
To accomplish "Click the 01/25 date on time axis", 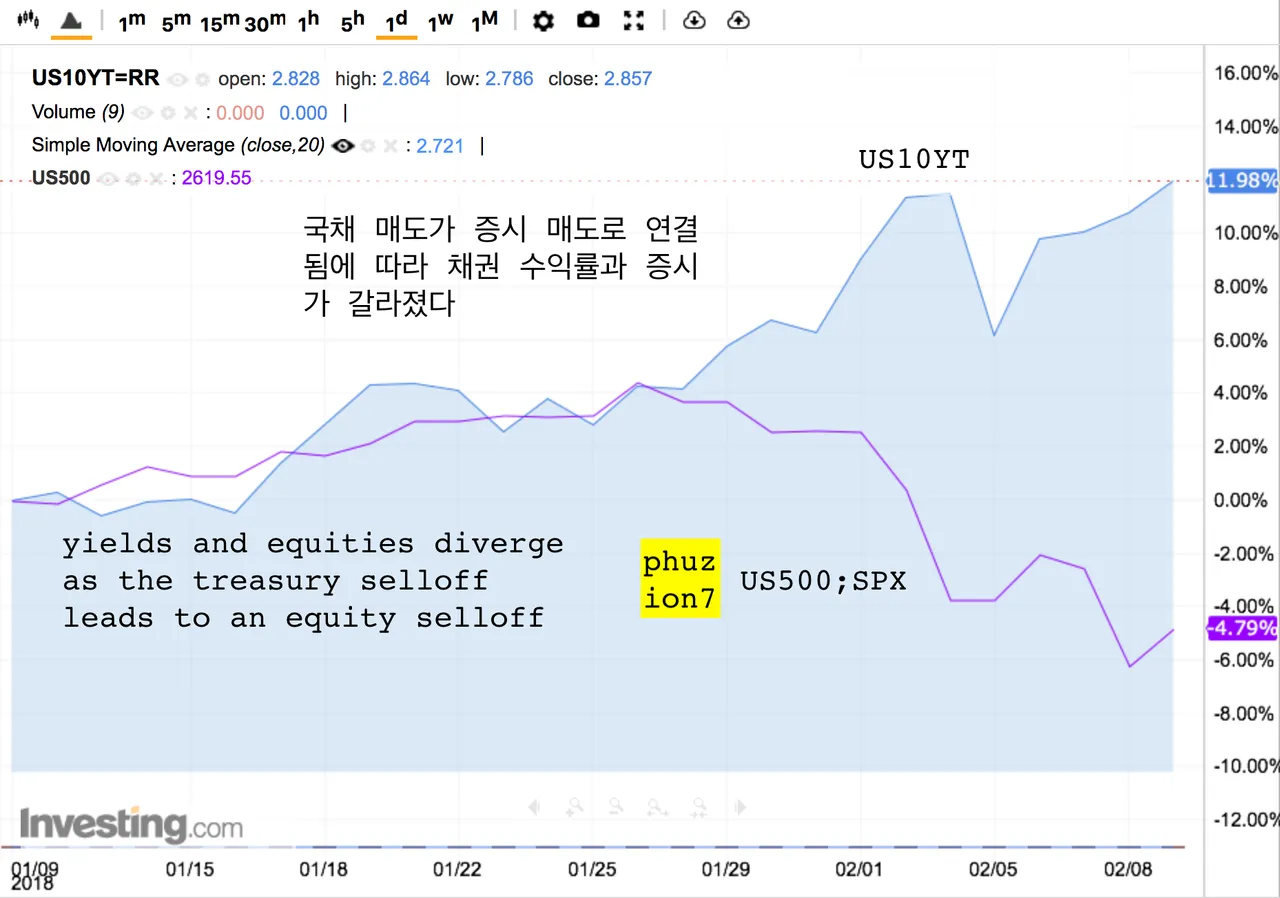I will [x=592, y=869].
